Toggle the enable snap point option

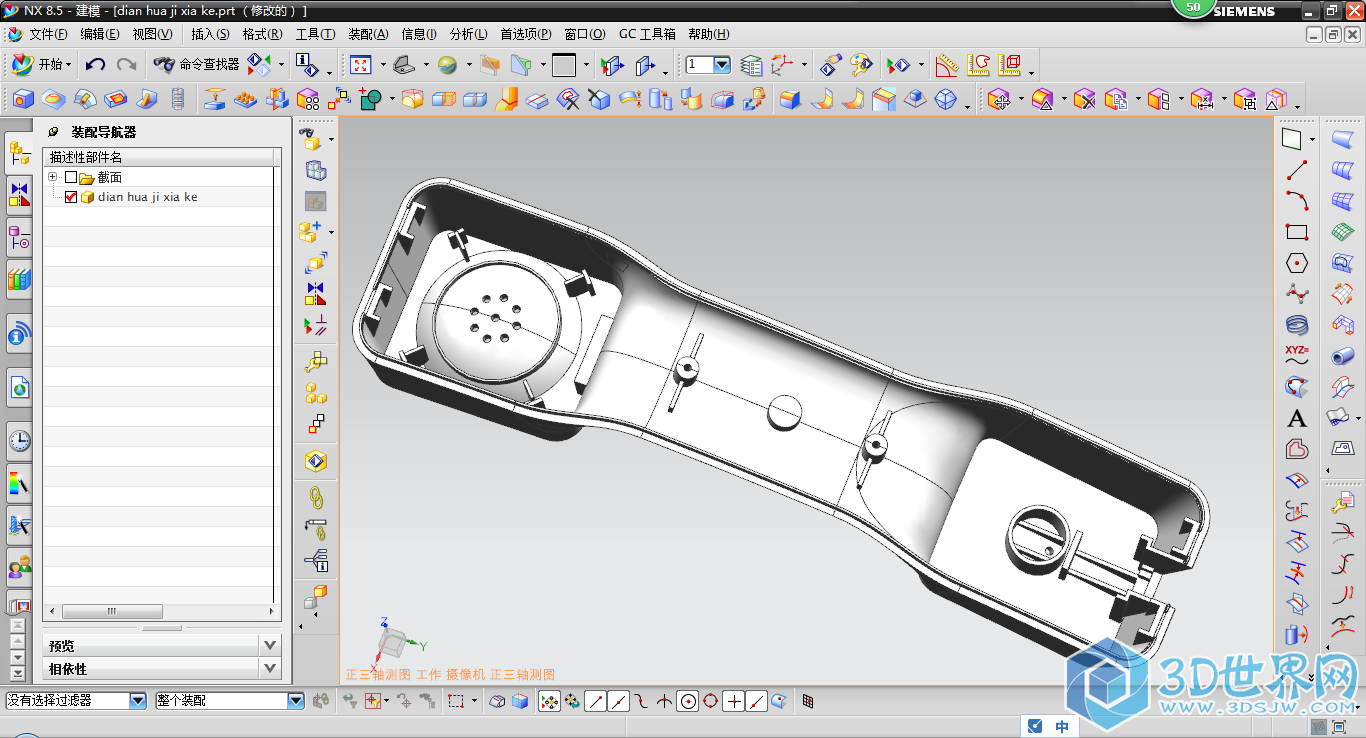pos(549,701)
